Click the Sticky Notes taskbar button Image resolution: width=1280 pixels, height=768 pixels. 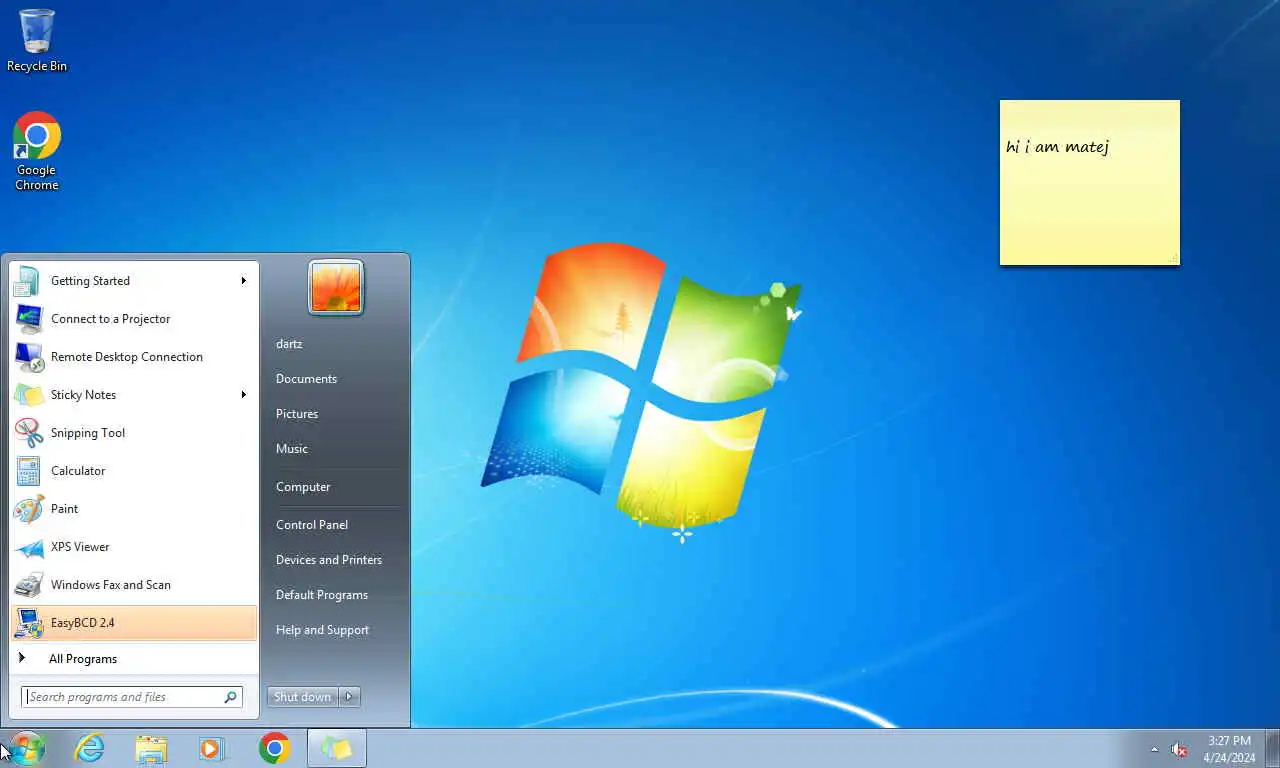tap(337, 748)
